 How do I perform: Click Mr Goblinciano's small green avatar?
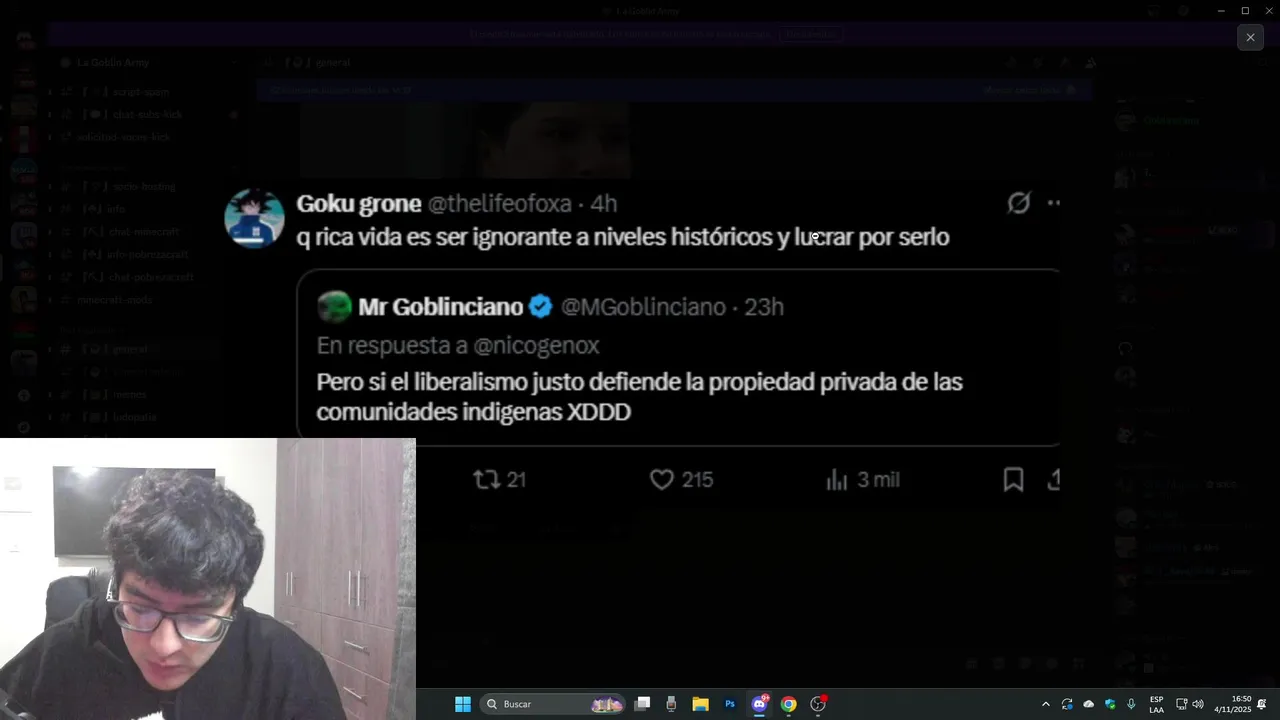tap(334, 307)
